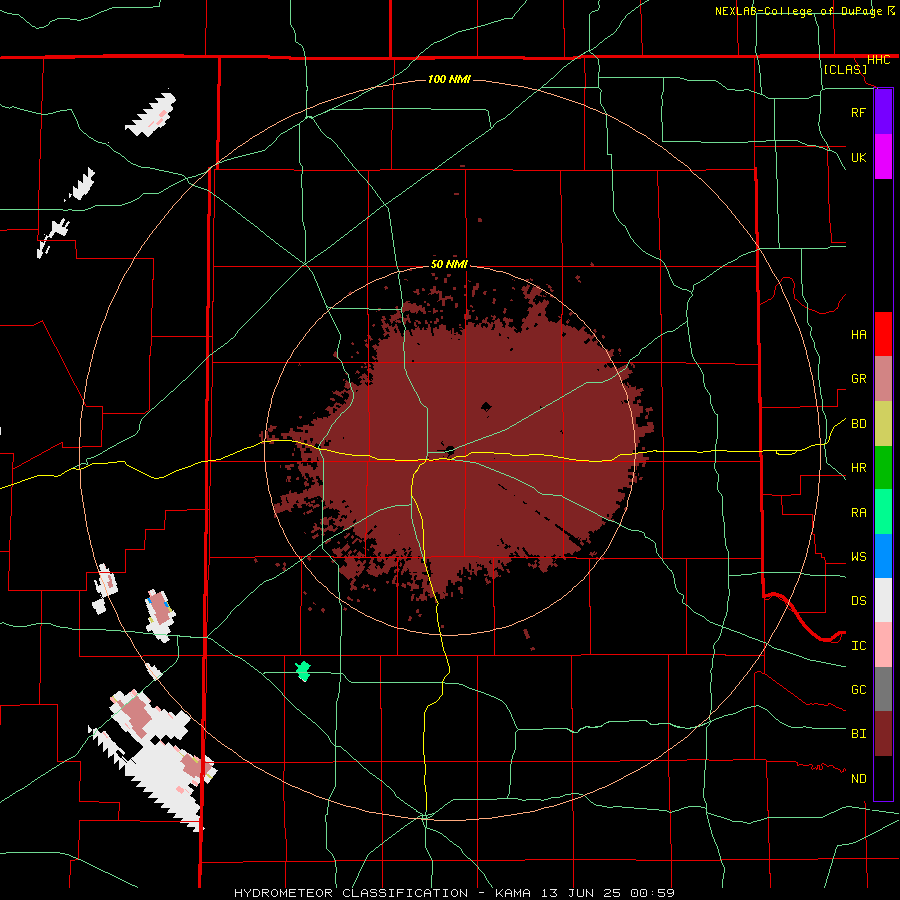Image resolution: width=900 pixels, height=900 pixels.
Task: Select the GC gray legend swatch
Action: pyautogui.click(x=883, y=689)
